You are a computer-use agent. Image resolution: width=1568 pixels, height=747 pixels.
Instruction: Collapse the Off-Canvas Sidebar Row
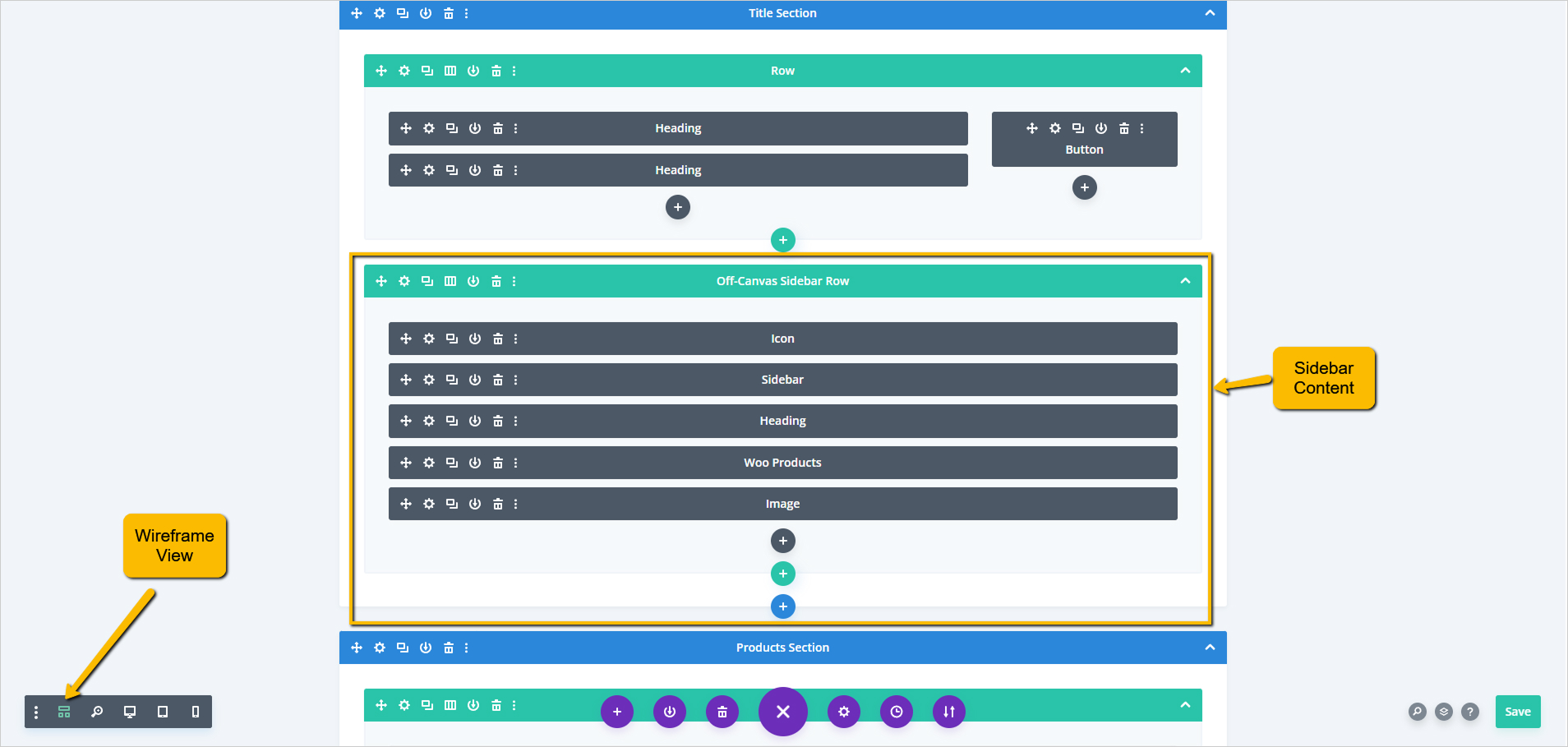pyautogui.click(x=1185, y=281)
